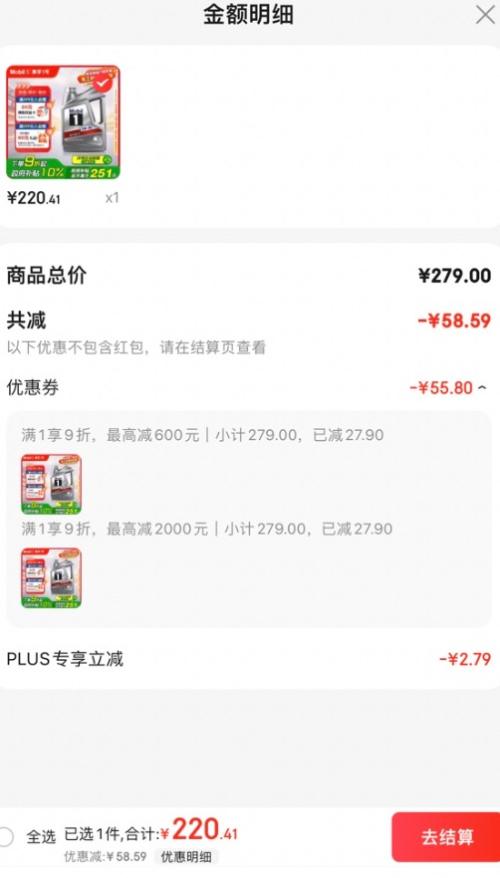Click the 金额明细 title header
Viewport: 500px width, 878px height.
pos(248,15)
